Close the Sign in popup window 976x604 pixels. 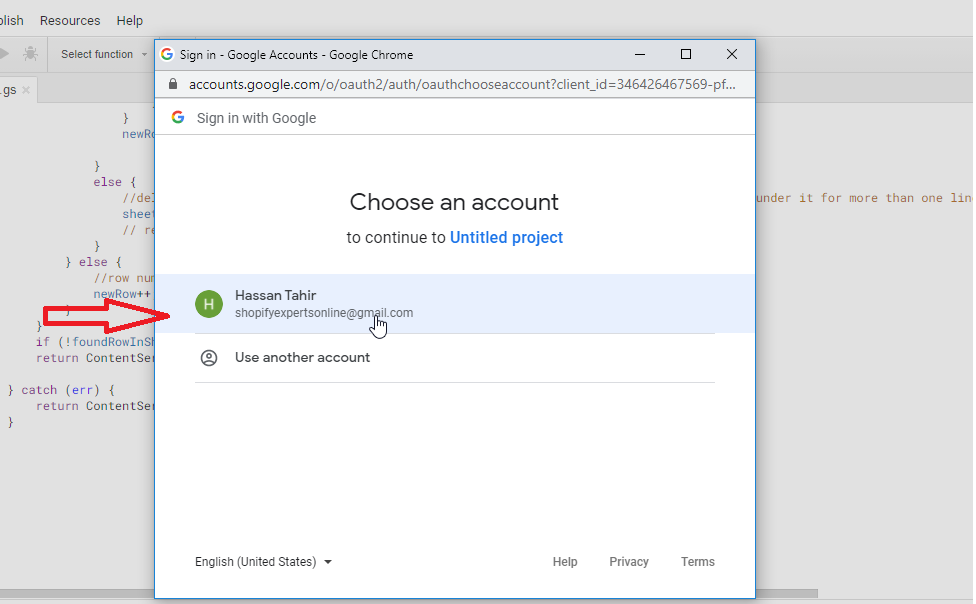coord(732,54)
